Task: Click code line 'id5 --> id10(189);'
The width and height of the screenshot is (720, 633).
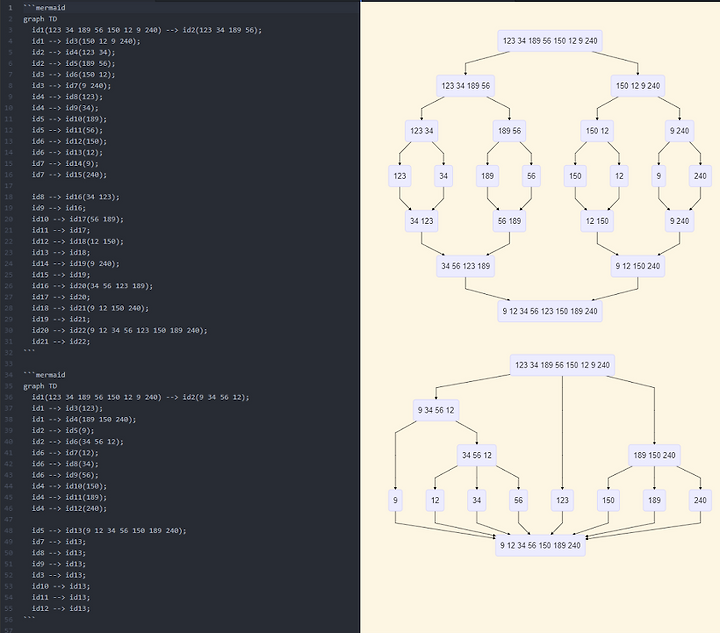Action: coord(69,119)
